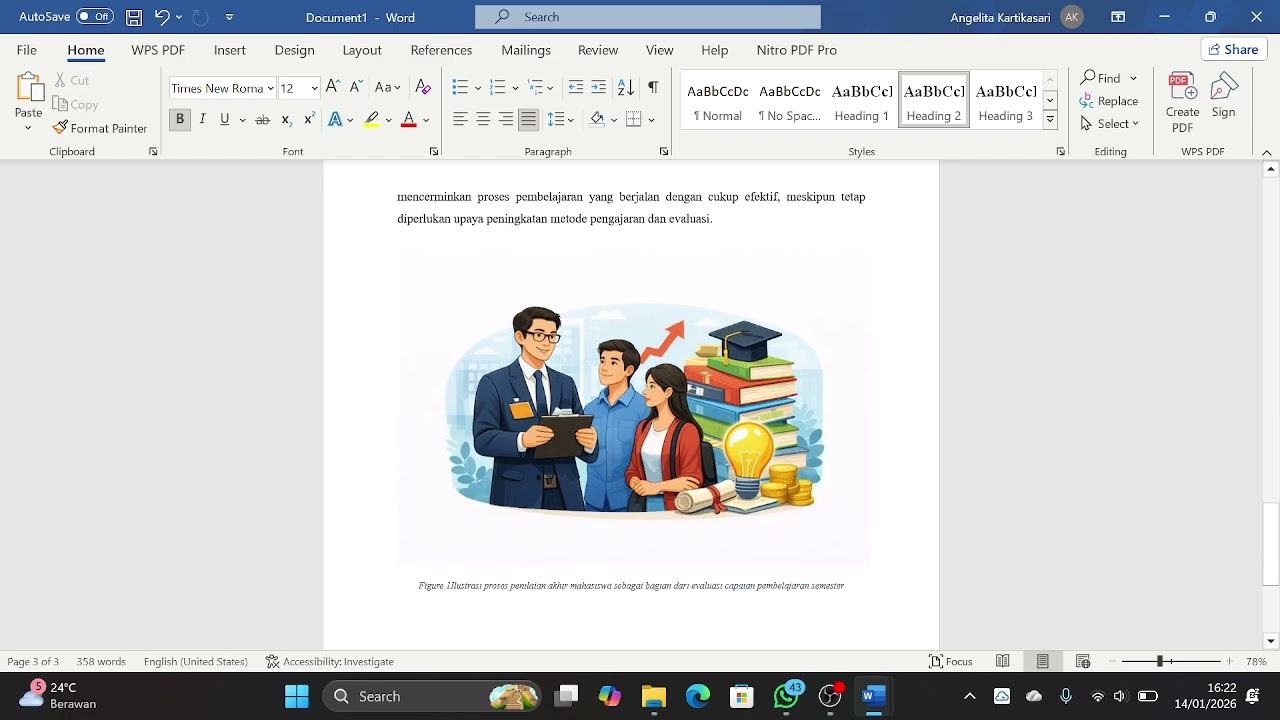Viewport: 1280px width, 720px height.
Task: Expand the Styles gallery More arrow
Action: tap(1050, 120)
